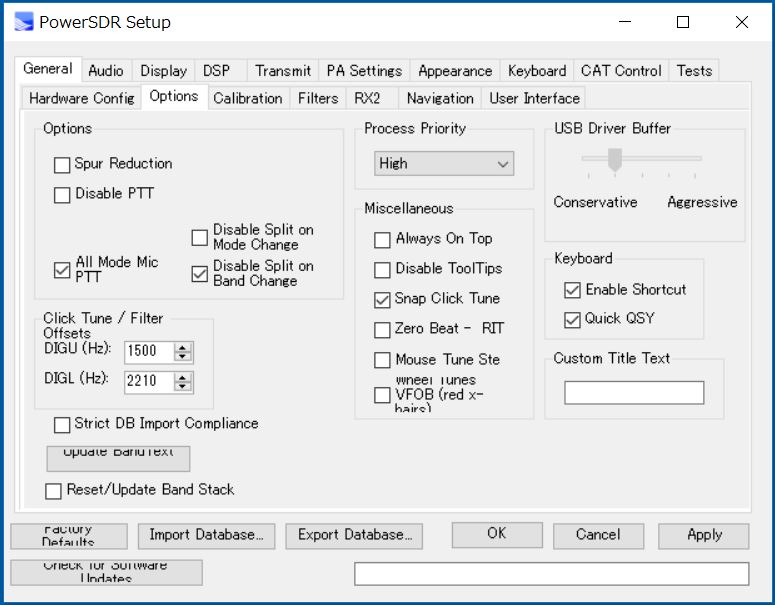775x605 pixels.
Task: Decrease DIGL offset with down arrow
Action: 183,387
